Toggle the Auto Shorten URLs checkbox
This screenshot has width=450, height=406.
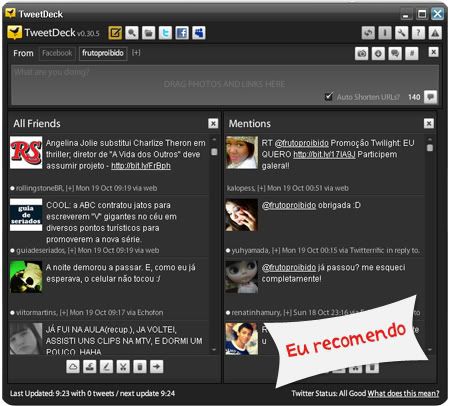click(x=329, y=97)
